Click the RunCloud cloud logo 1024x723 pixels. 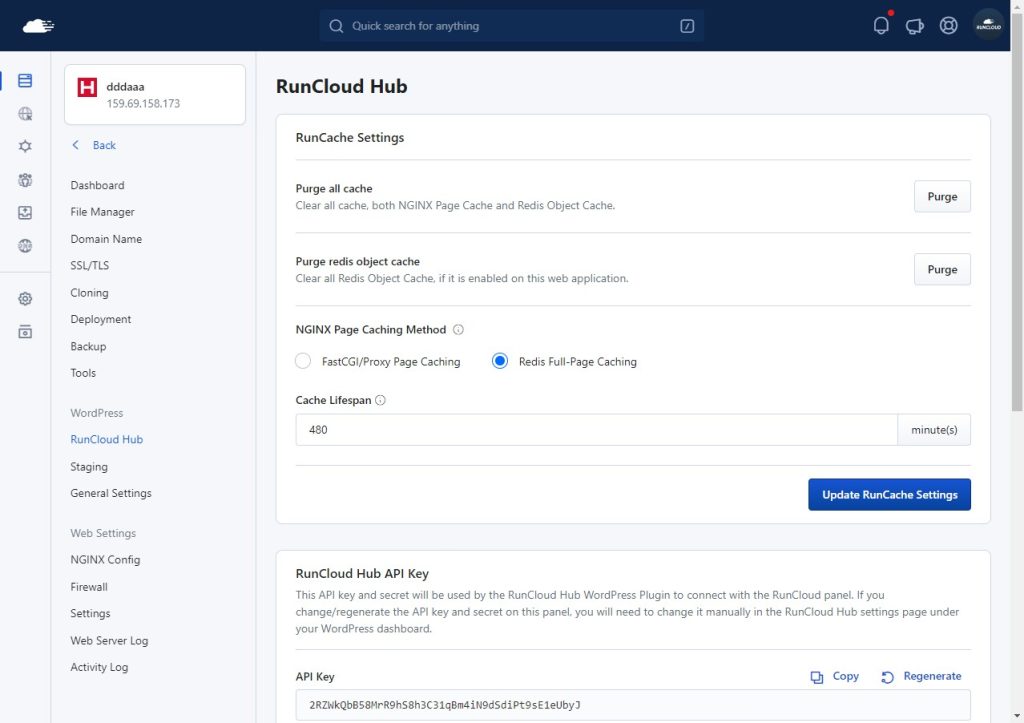[39, 25]
